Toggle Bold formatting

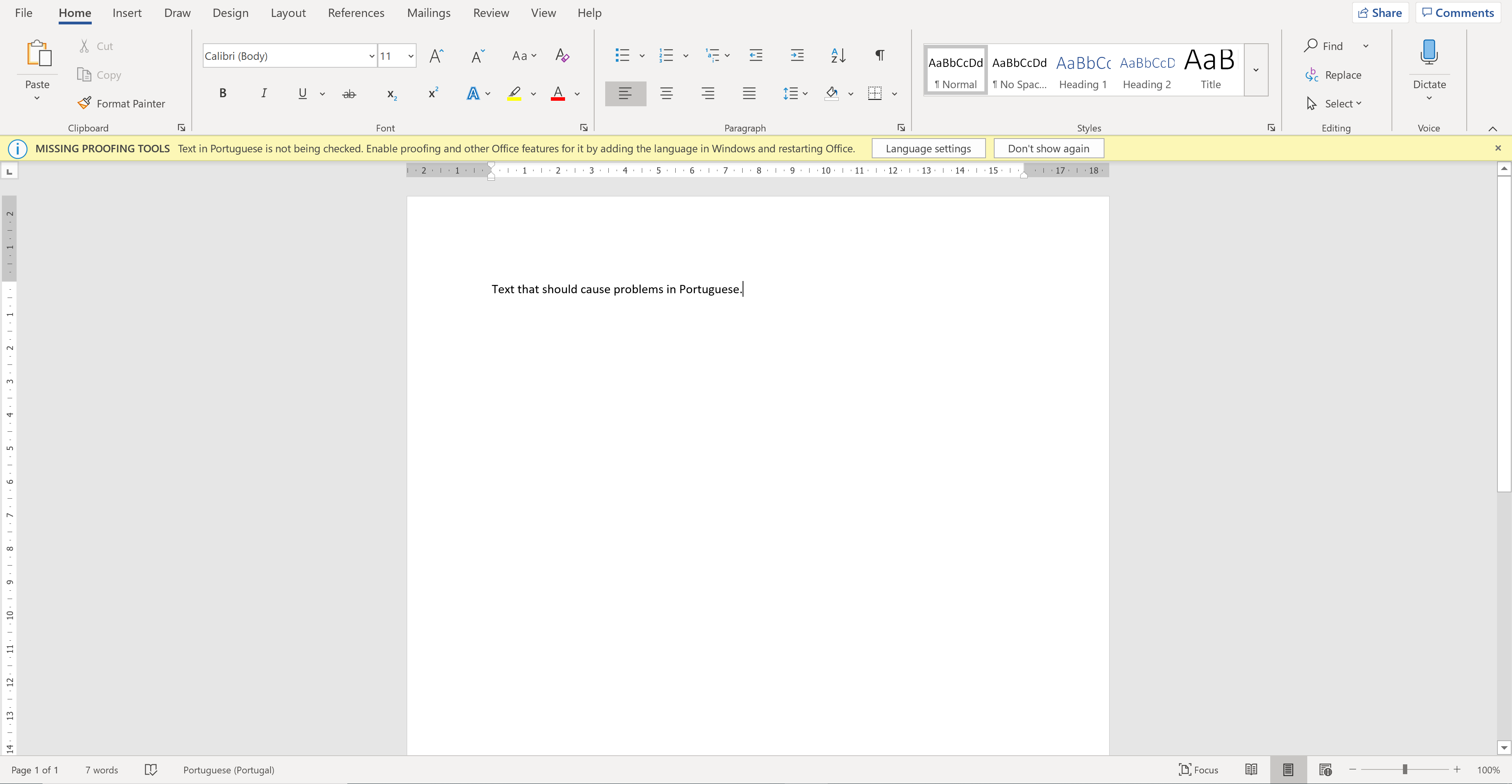(222, 93)
